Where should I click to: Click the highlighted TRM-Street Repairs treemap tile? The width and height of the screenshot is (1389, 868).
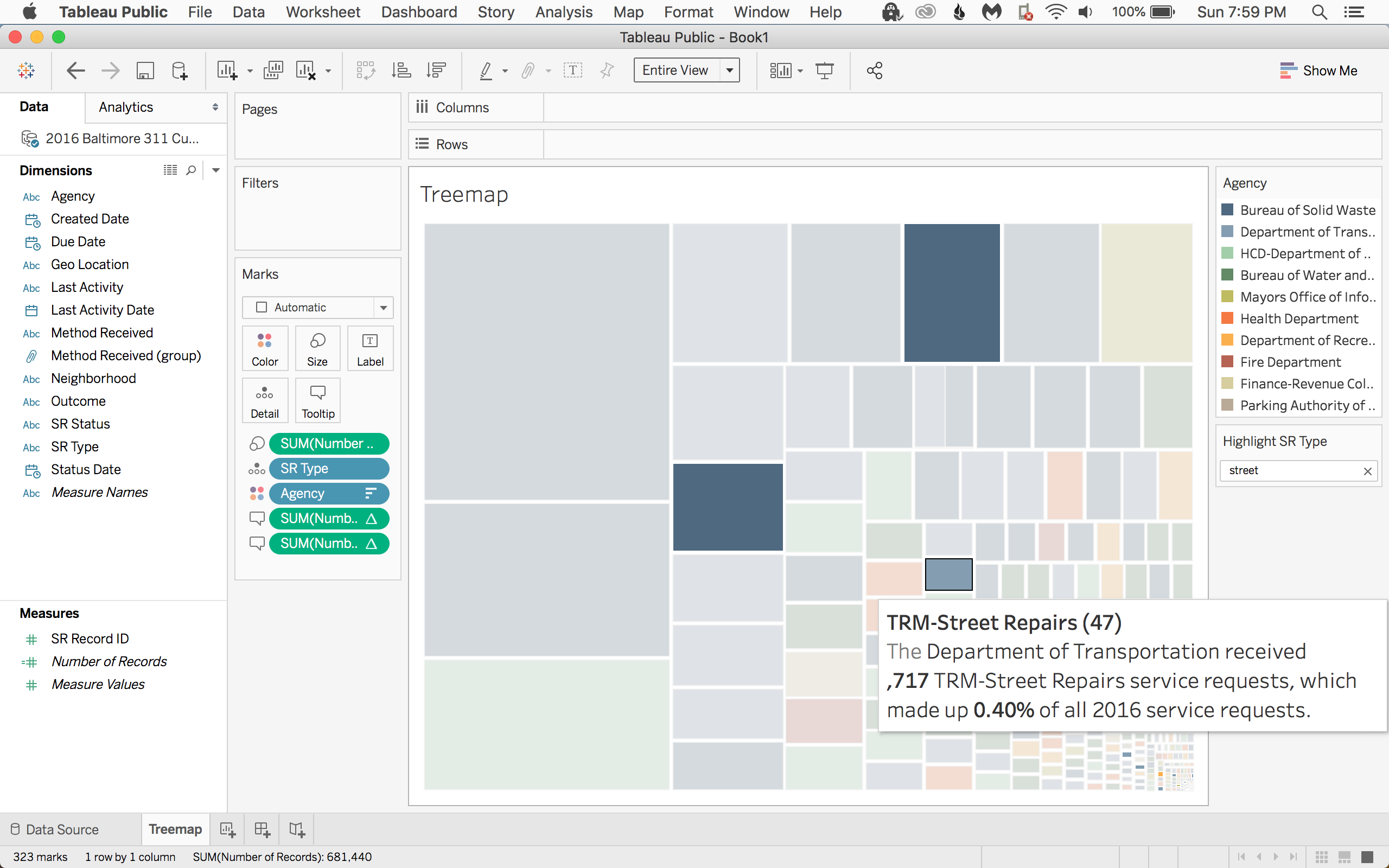(949, 574)
